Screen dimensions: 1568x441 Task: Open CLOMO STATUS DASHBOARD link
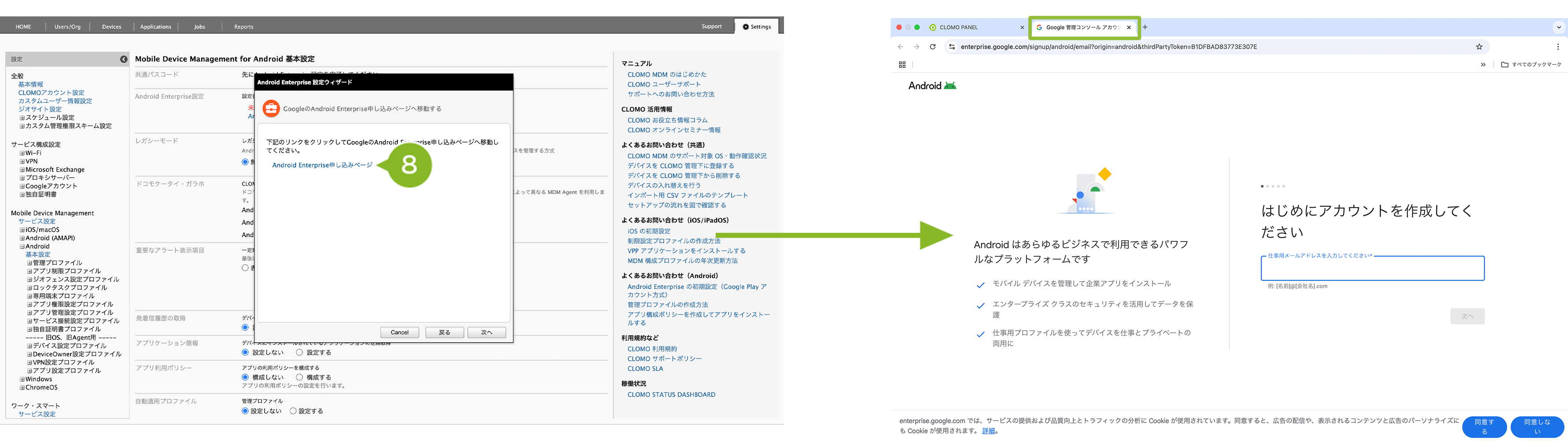pyautogui.click(x=672, y=395)
